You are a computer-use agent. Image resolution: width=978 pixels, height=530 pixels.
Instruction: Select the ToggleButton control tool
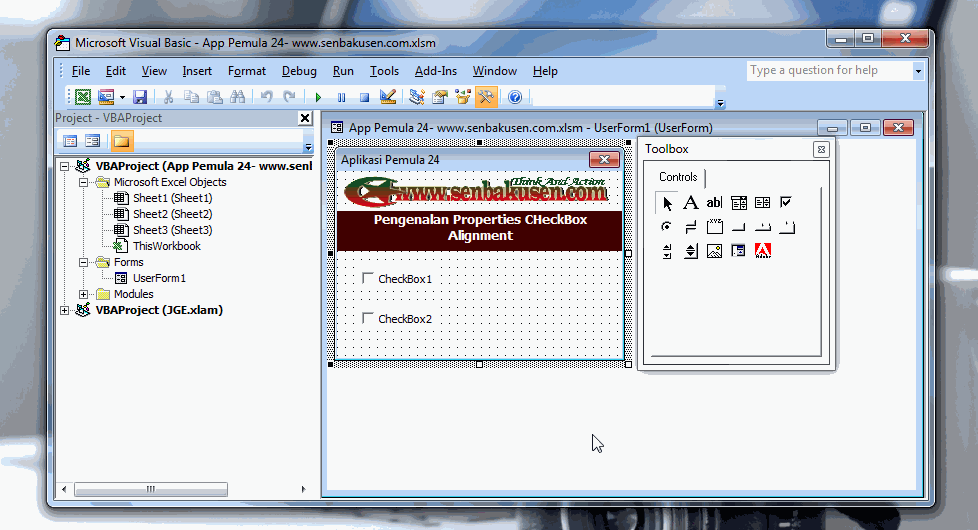690,227
